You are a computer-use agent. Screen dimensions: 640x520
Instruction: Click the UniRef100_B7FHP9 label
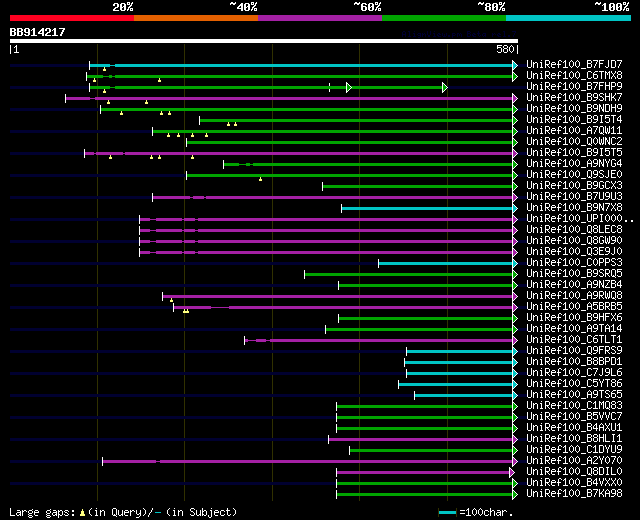574,86
